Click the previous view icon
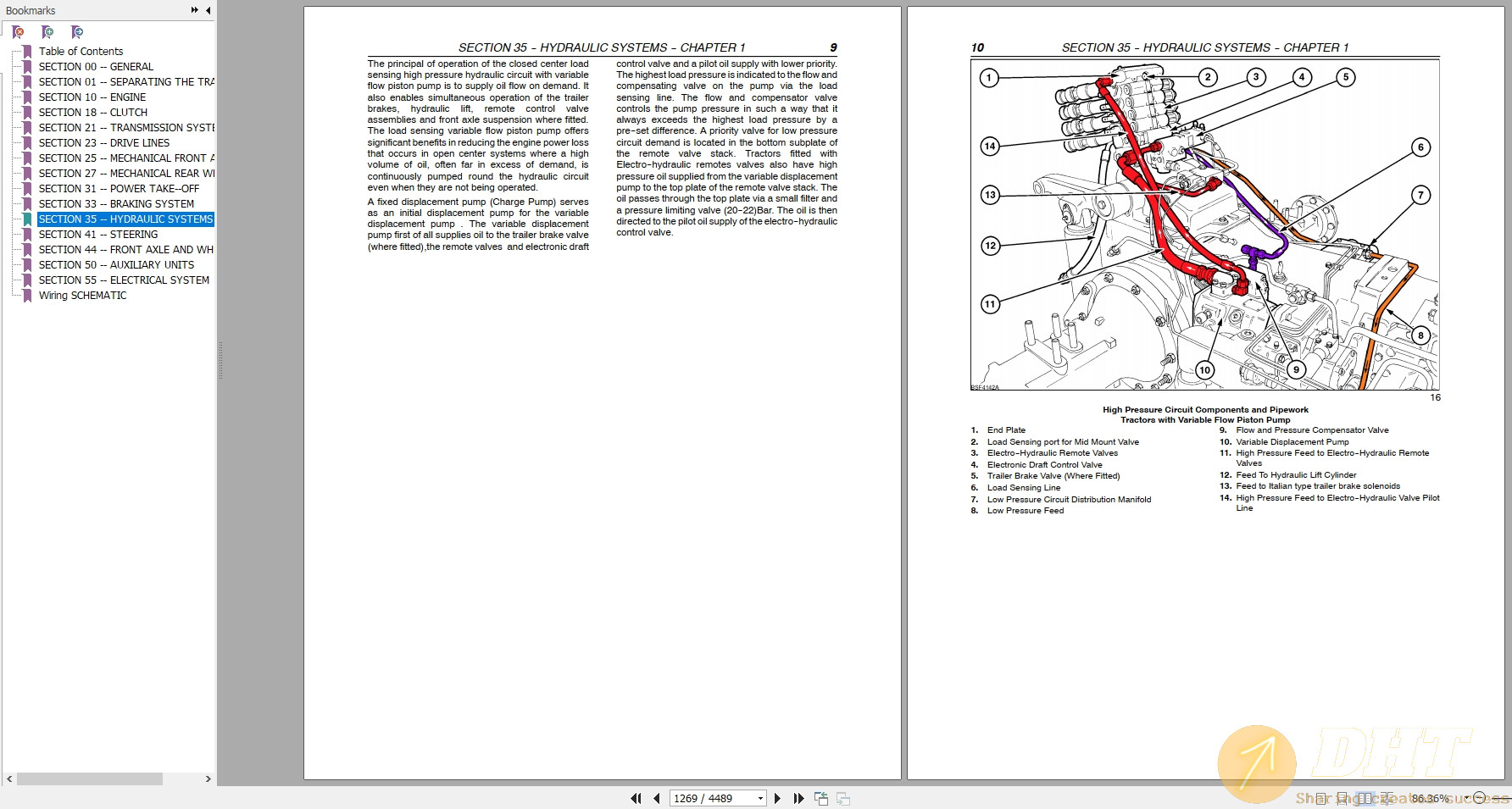 click(821, 798)
